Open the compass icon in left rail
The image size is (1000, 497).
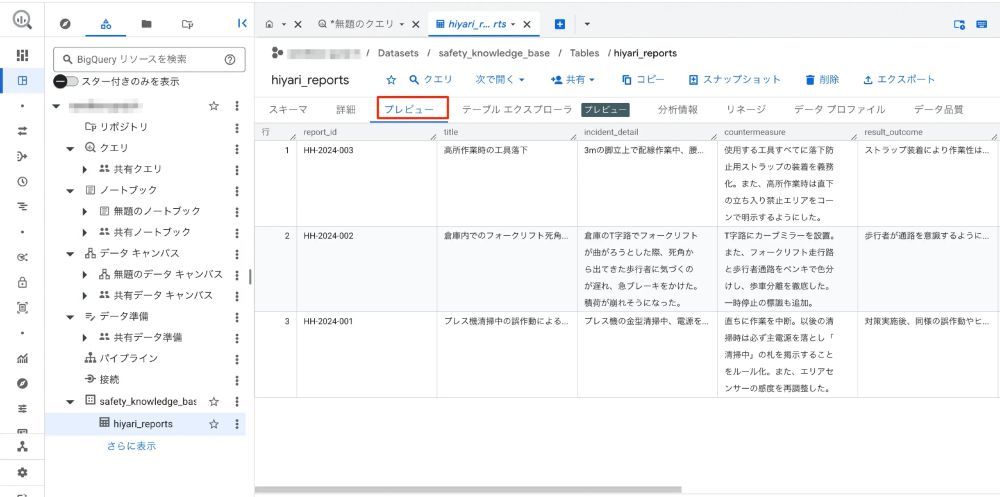(x=22, y=383)
